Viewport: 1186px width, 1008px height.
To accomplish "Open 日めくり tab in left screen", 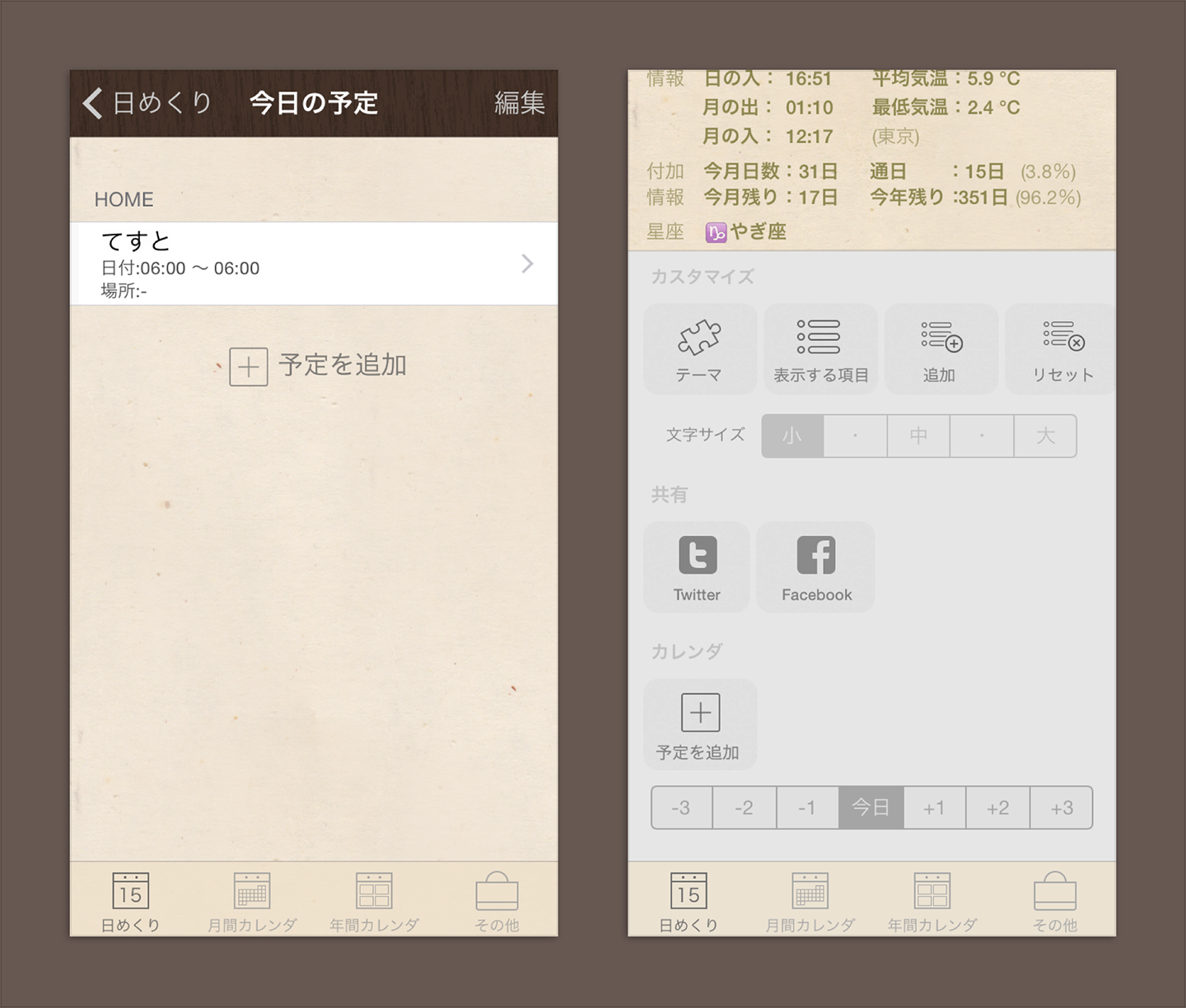I will click(130, 902).
